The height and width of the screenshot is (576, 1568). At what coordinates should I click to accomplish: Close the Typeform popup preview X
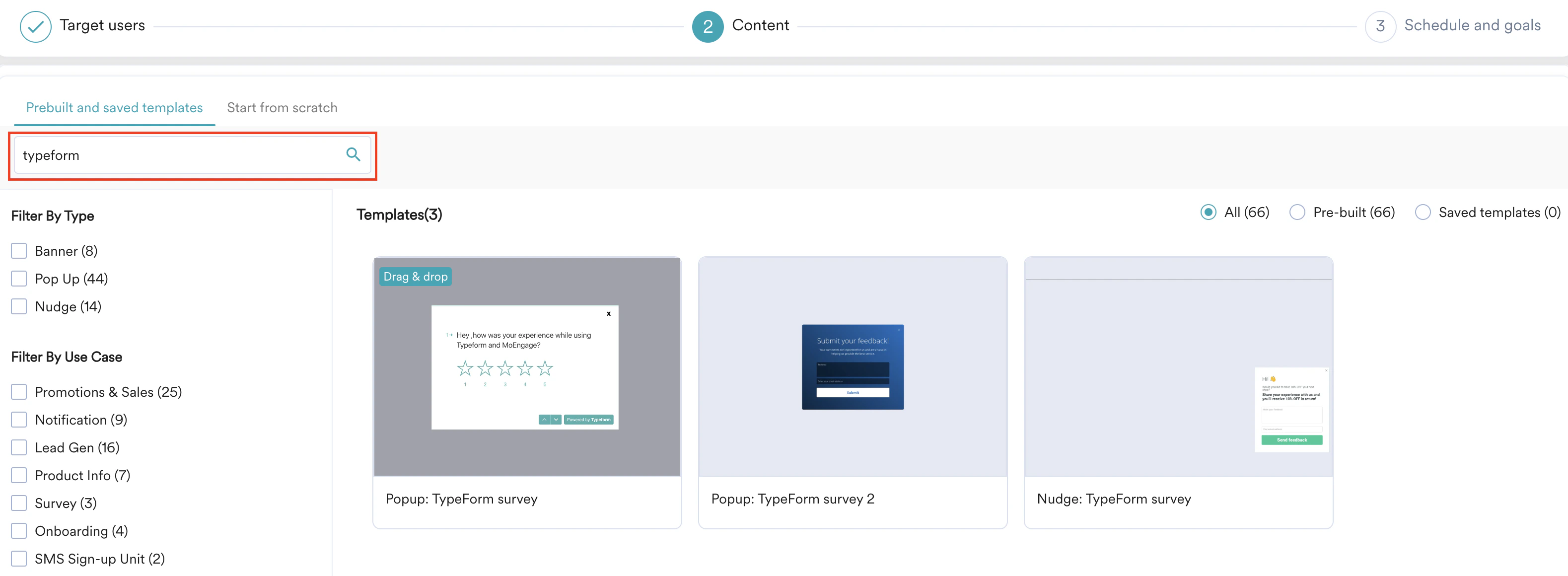608,314
